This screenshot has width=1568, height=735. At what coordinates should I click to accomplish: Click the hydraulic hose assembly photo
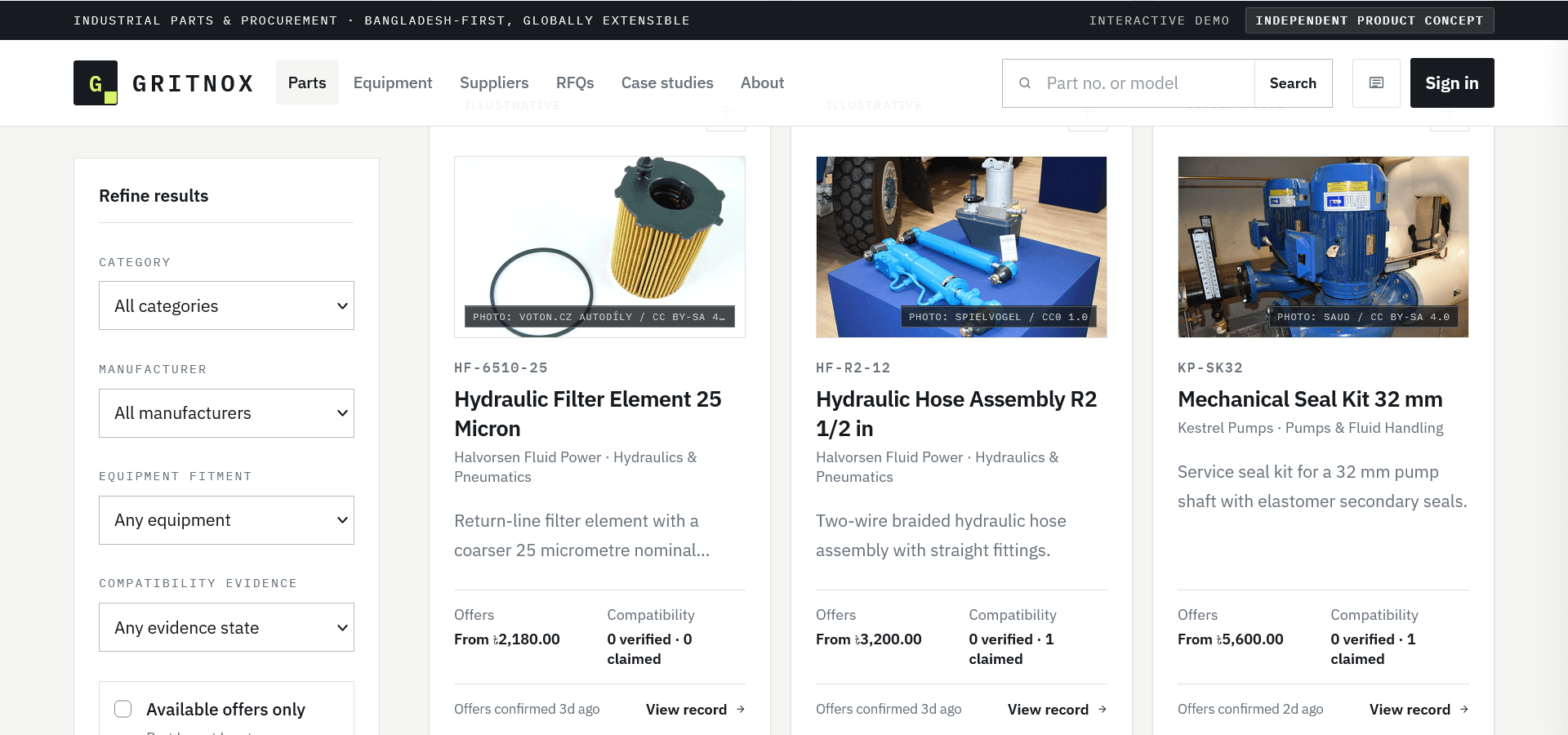tap(961, 247)
